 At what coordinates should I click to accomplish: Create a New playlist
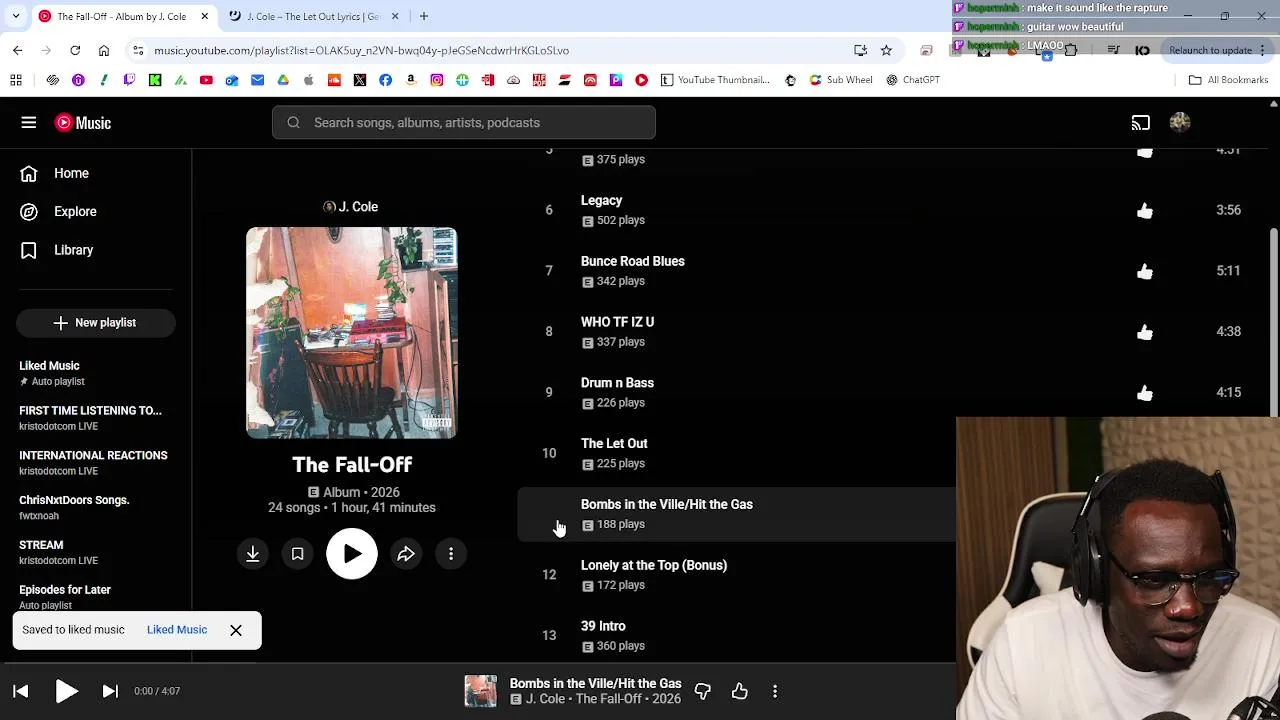pos(96,322)
